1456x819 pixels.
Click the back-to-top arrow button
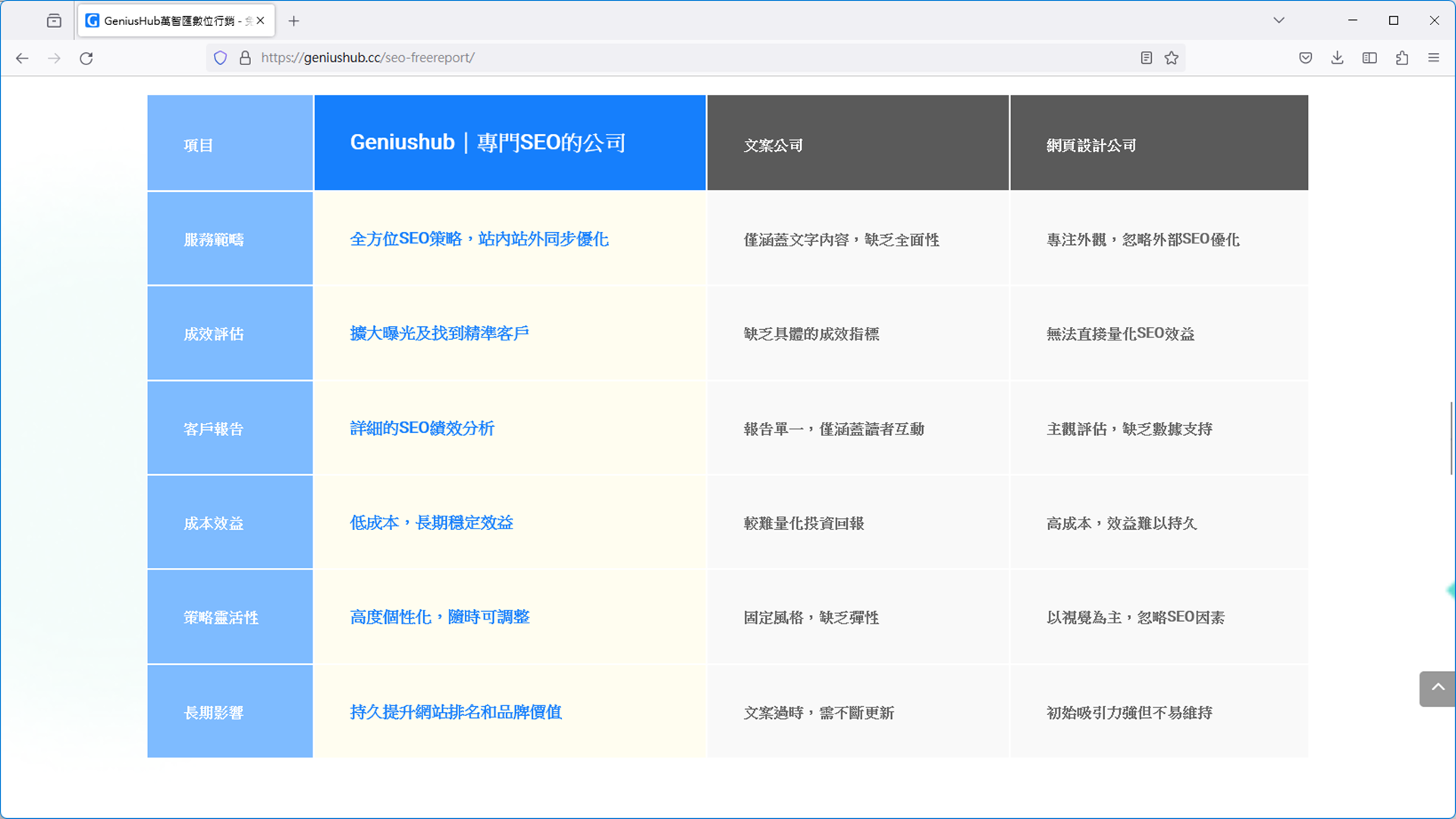1437,689
